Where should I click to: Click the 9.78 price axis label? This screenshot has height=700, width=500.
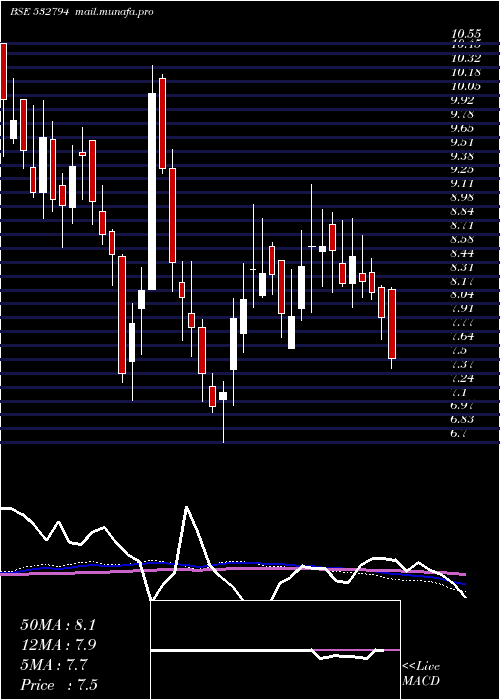[x=464, y=114]
